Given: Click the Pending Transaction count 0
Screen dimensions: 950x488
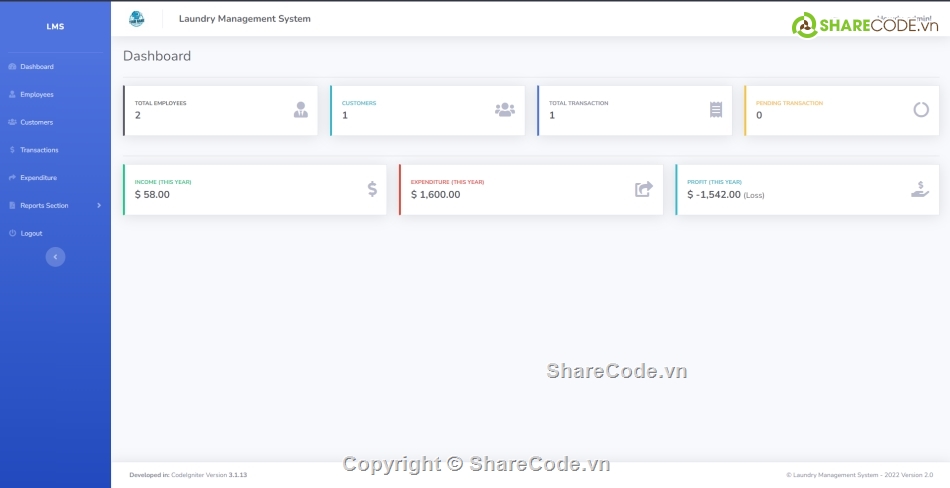Looking at the screenshot, I should pos(759,115).
